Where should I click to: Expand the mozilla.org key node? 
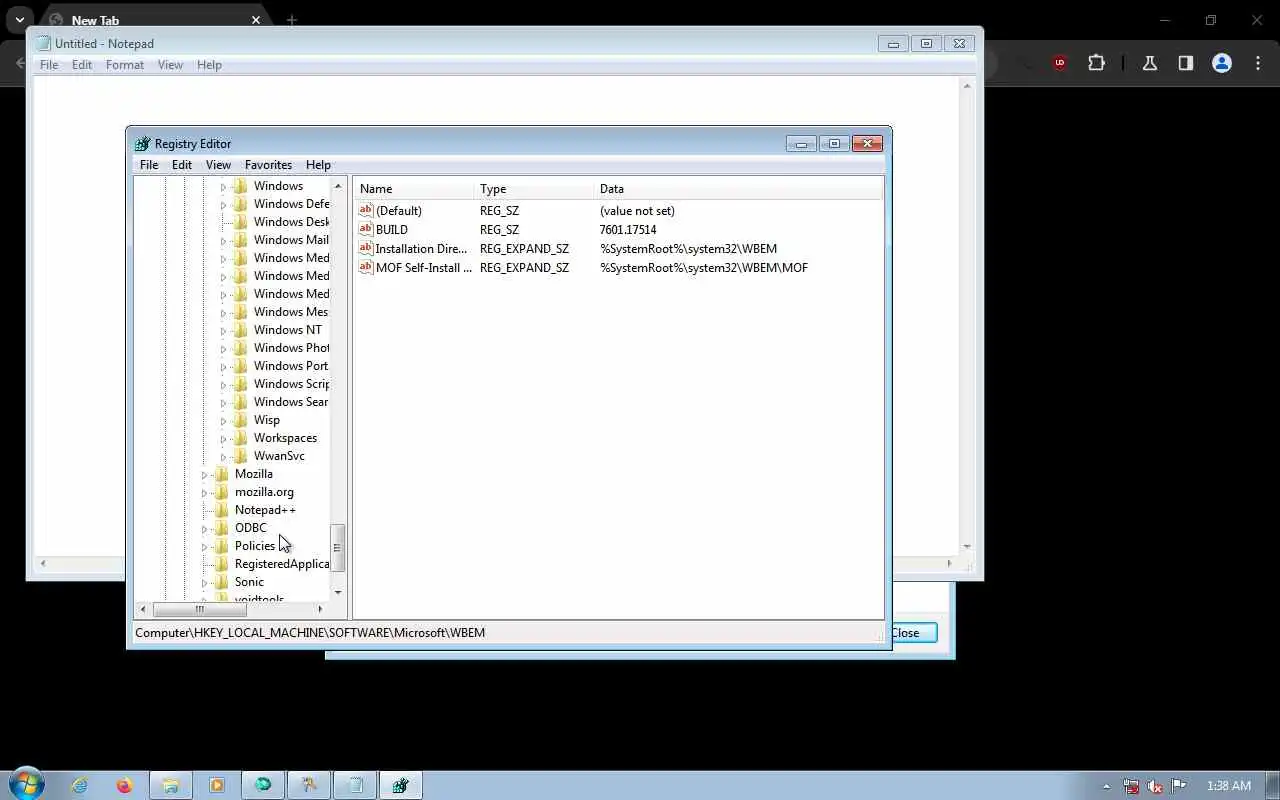[x=205, y=492]
